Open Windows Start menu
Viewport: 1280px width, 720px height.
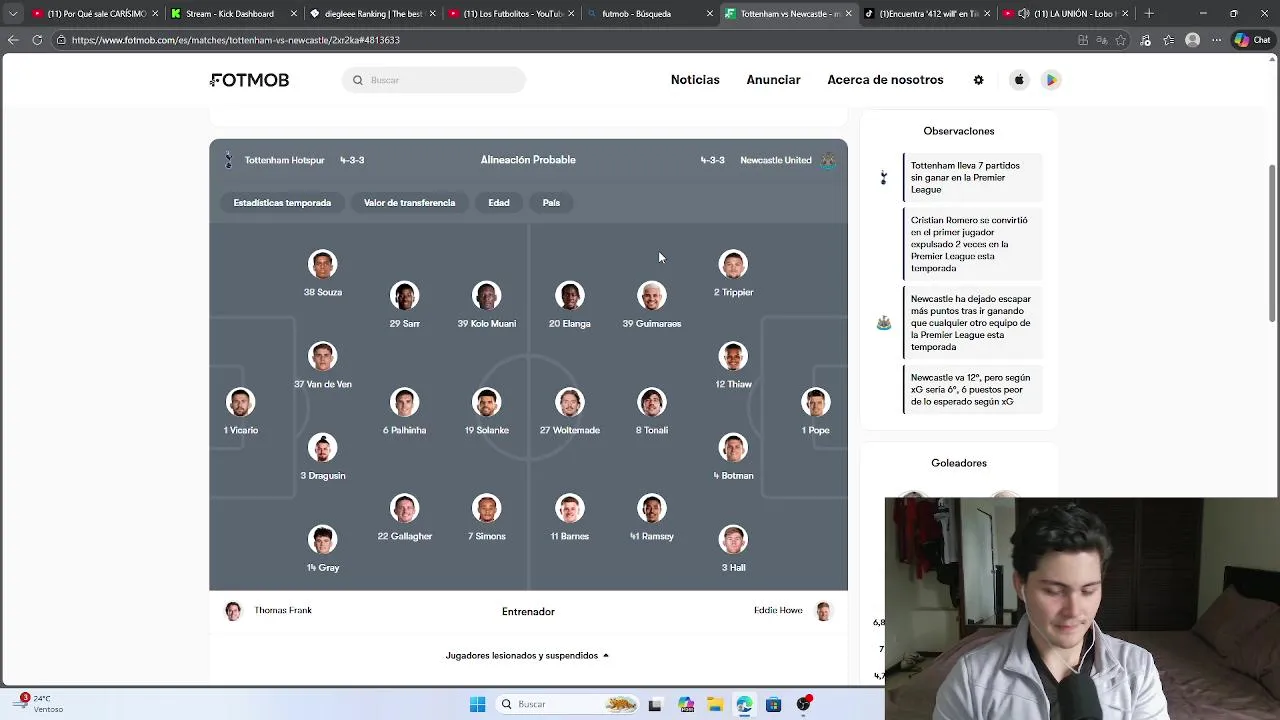[477, 704]
